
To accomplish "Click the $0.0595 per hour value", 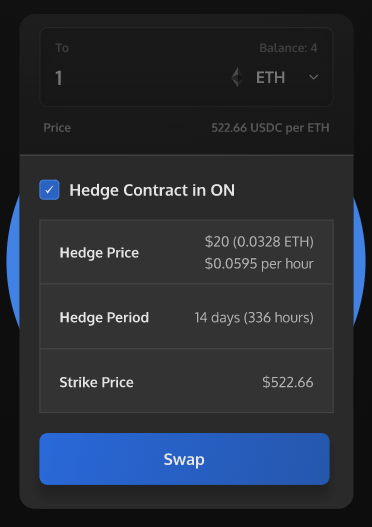I will point(259,264).
